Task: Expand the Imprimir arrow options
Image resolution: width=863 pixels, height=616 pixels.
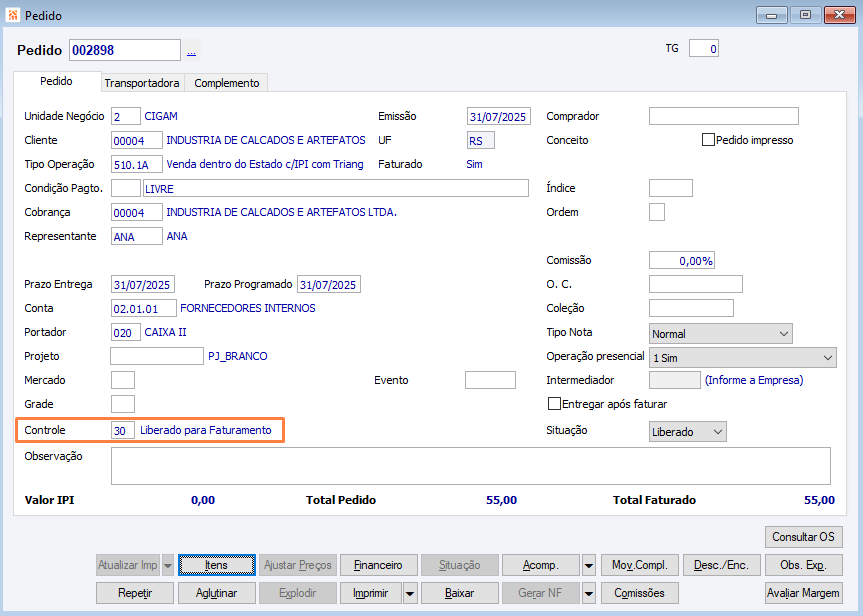Action: 409,593
